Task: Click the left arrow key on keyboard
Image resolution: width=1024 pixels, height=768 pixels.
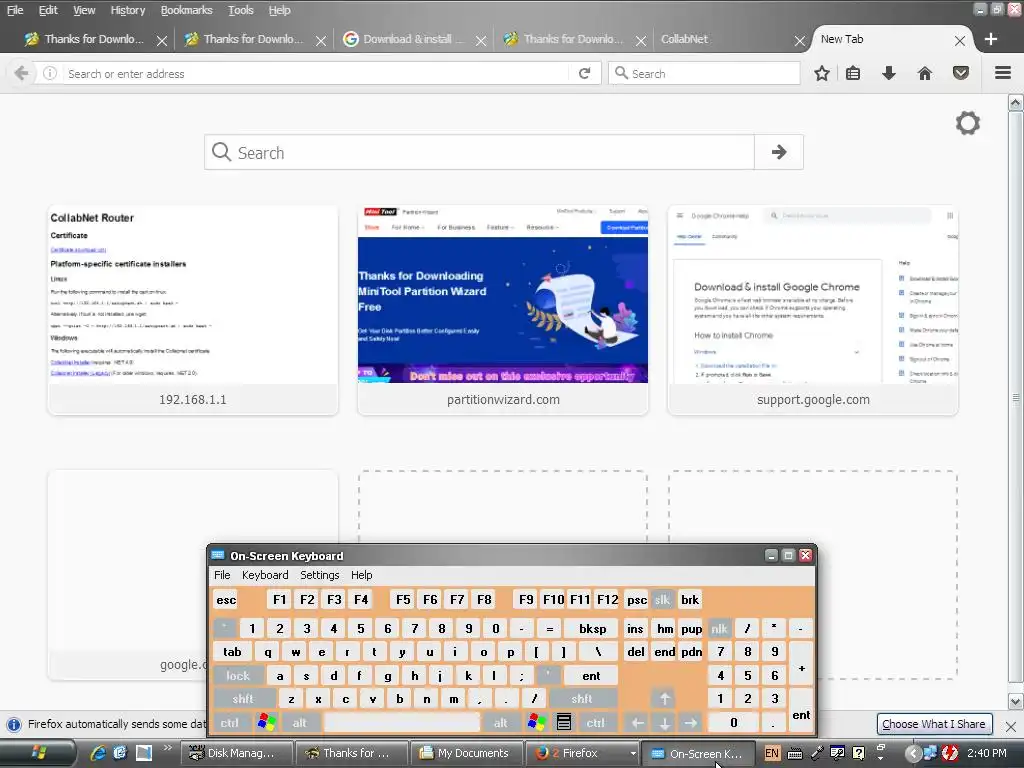Action: [637, 722]
